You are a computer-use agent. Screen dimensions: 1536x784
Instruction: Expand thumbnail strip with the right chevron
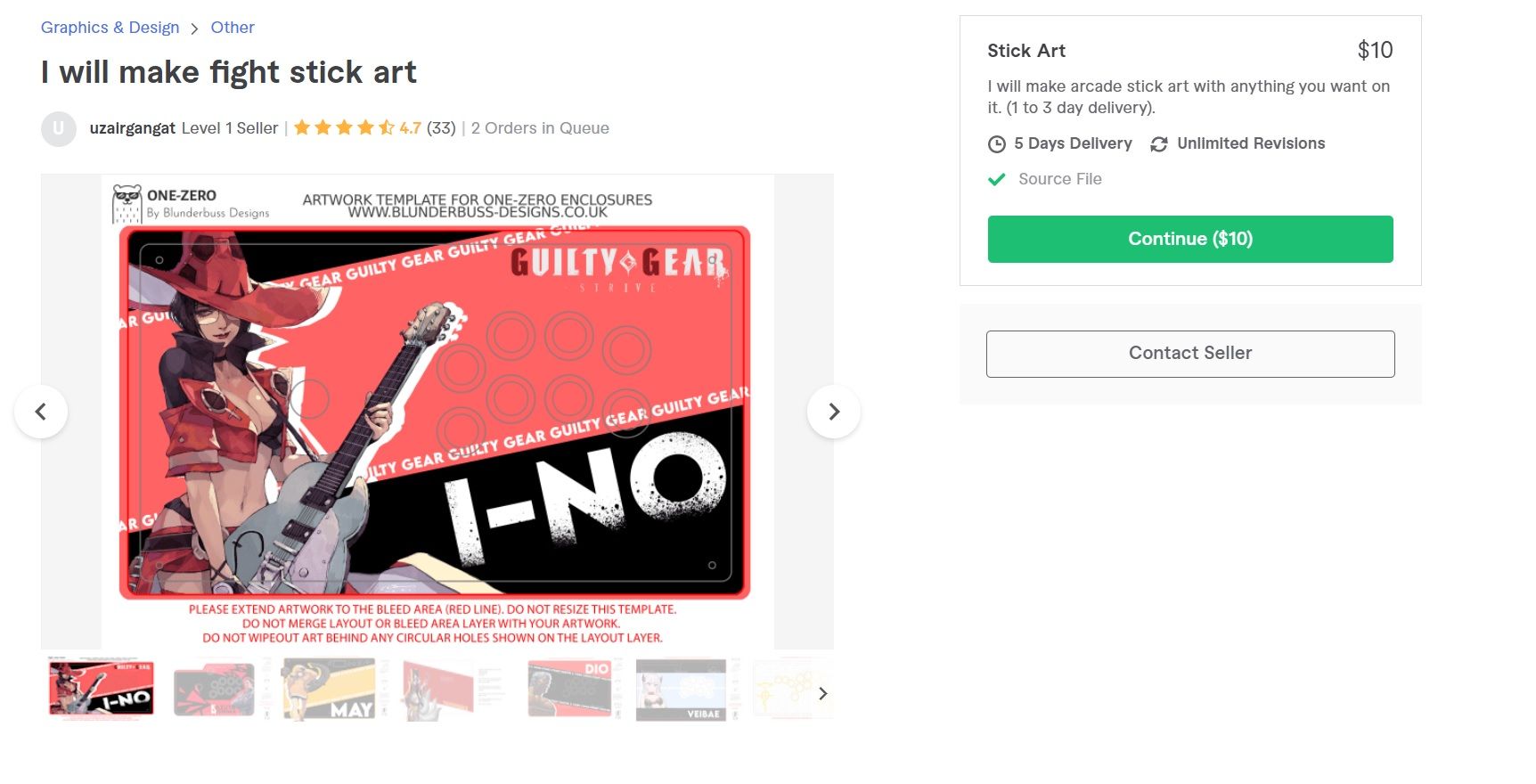822,693
